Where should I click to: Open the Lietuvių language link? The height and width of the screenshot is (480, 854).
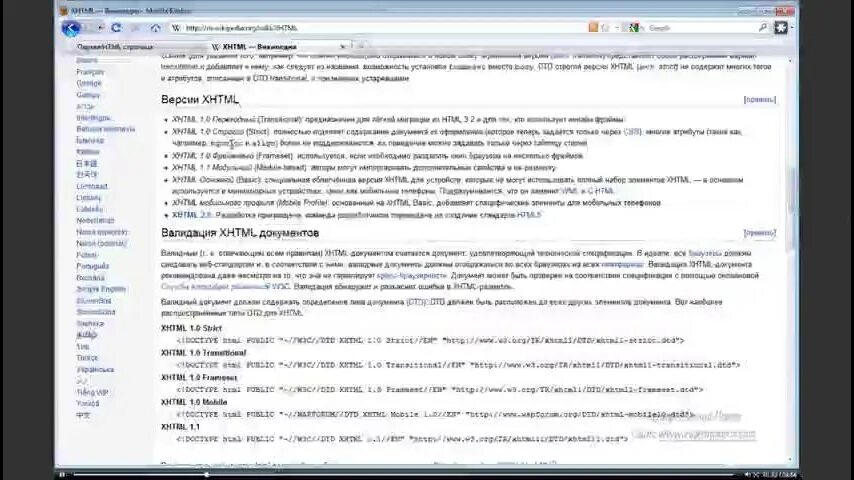click(x=89, y=198)
